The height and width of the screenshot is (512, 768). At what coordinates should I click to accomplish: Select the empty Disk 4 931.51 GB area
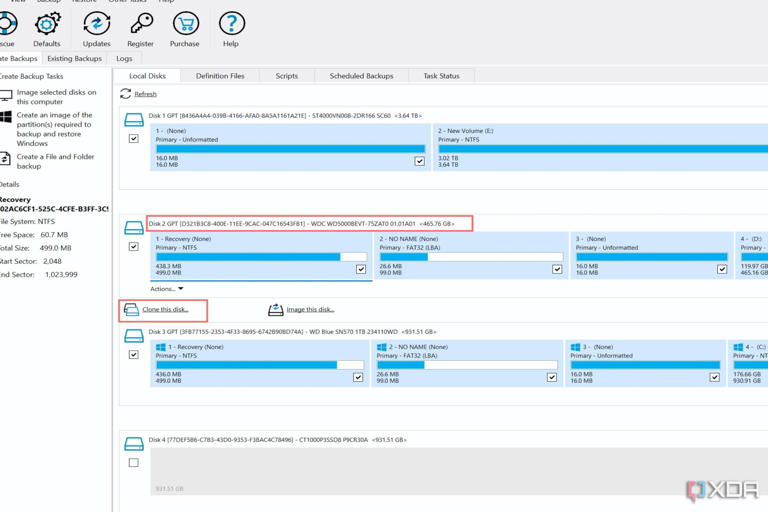pos(459,471)
